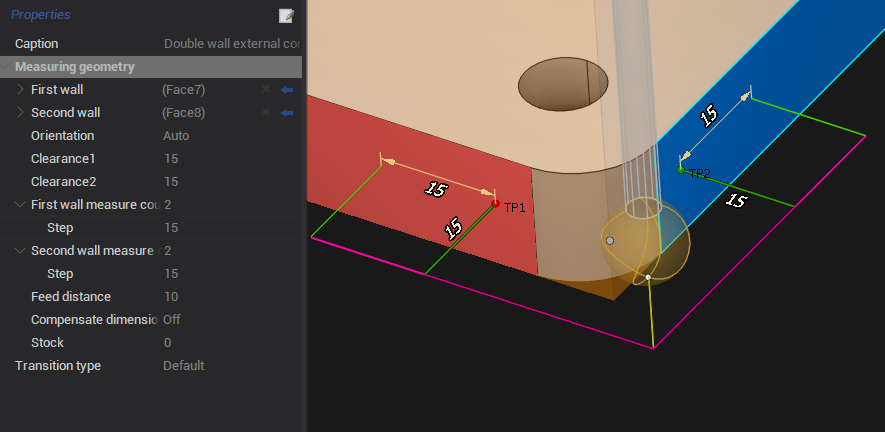
Task: Click the blue arrow for First wall
Action: point(287,90)
